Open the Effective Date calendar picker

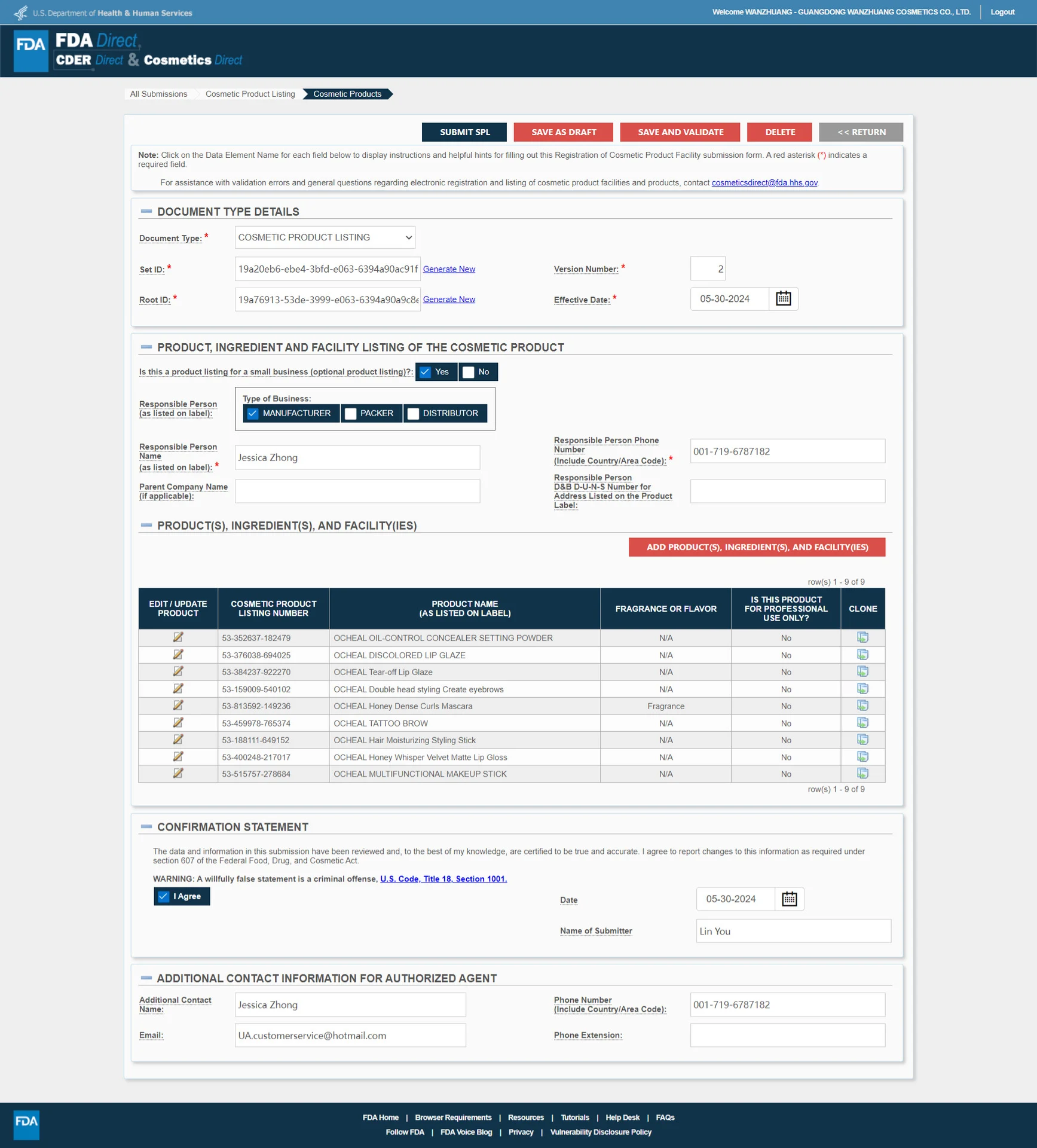[783, 298]
